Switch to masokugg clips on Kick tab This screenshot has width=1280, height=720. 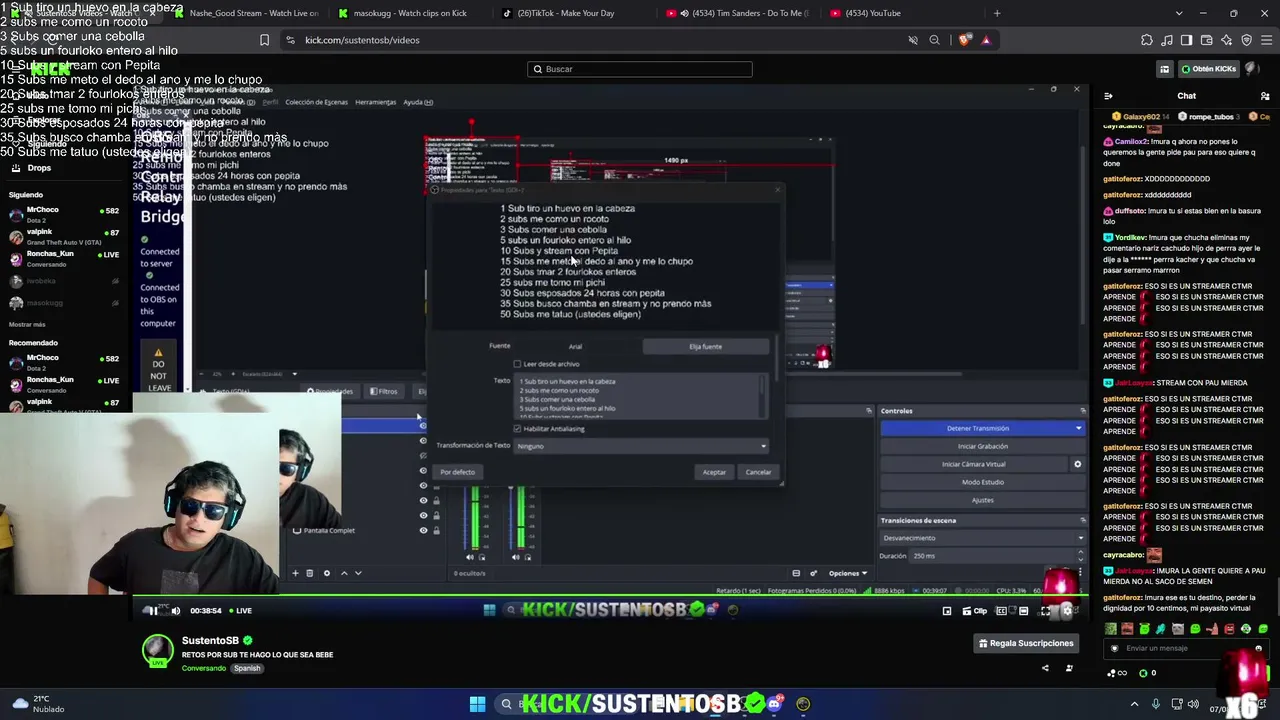tap(410, 13)
